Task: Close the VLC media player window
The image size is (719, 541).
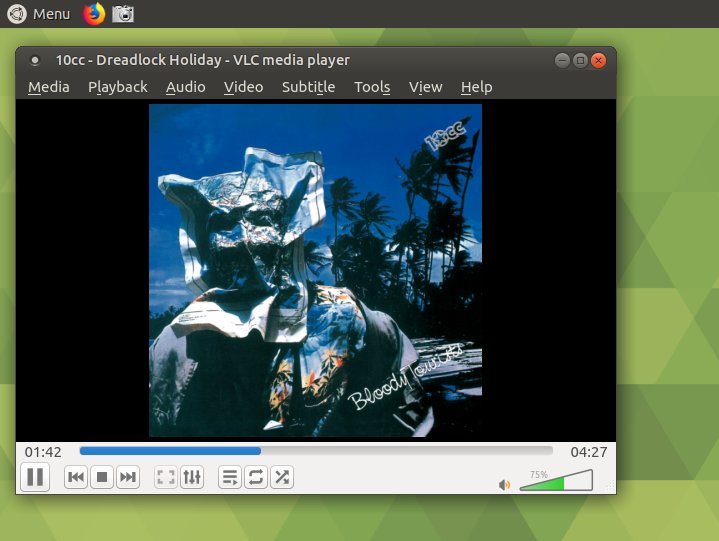Action: click(598, 60)
